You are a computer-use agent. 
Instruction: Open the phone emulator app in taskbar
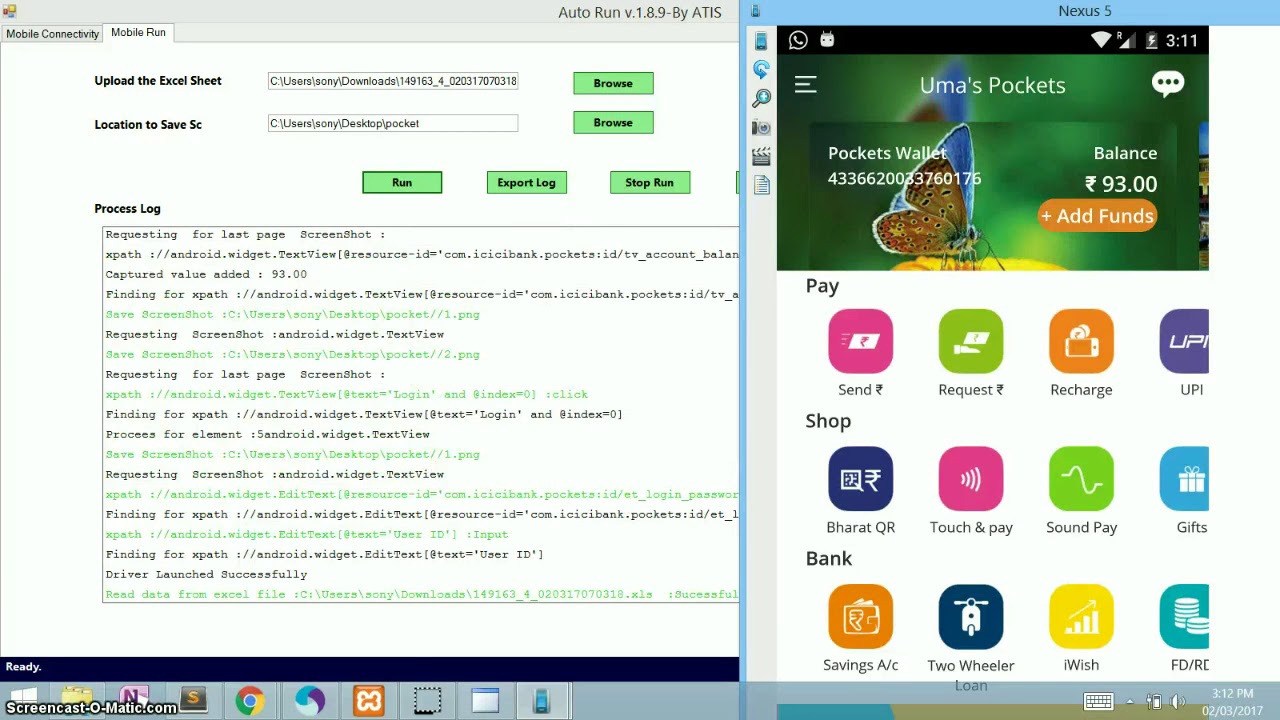click(x=542, y=701)
